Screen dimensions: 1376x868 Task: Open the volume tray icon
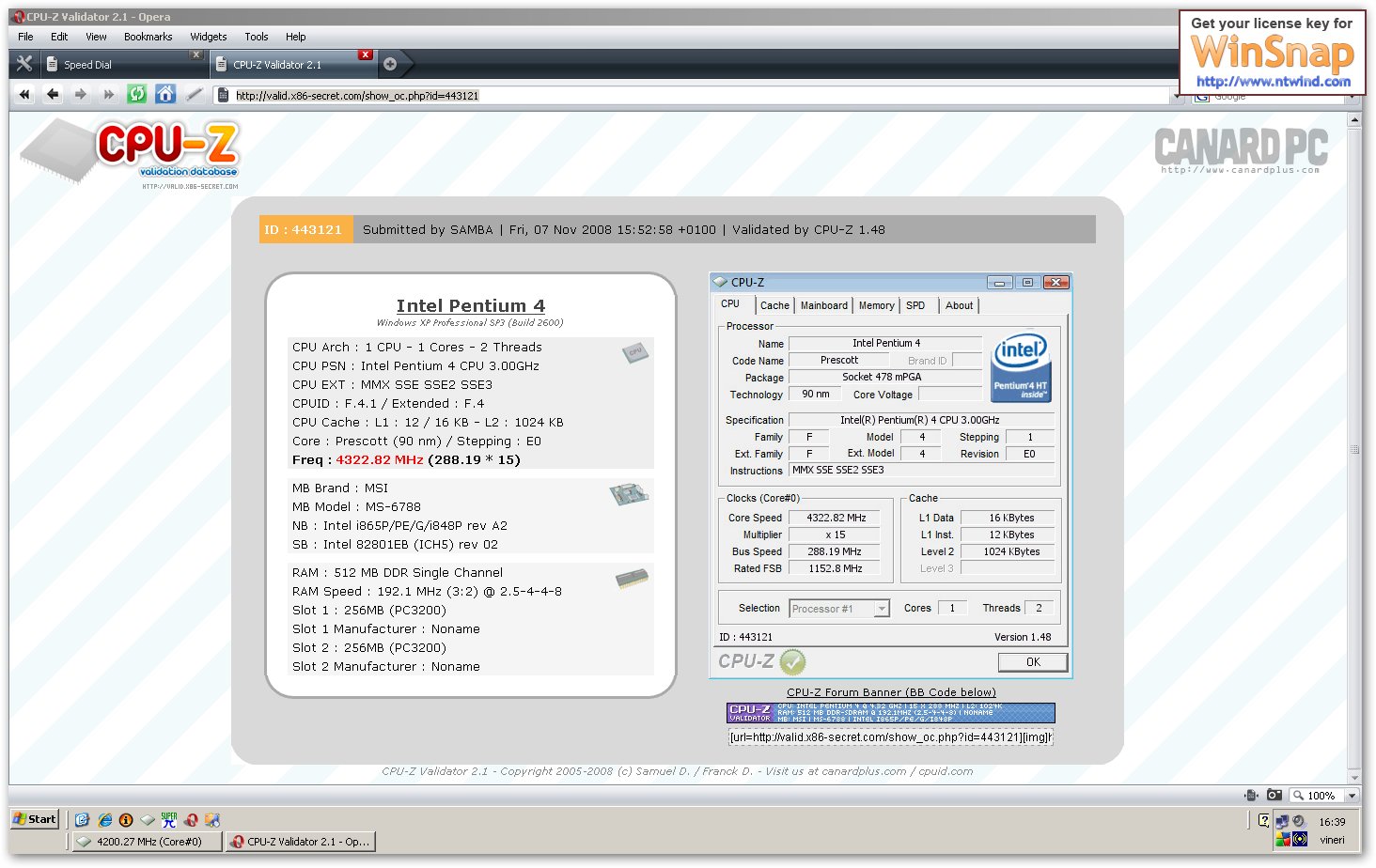(x=1299, y=821)
